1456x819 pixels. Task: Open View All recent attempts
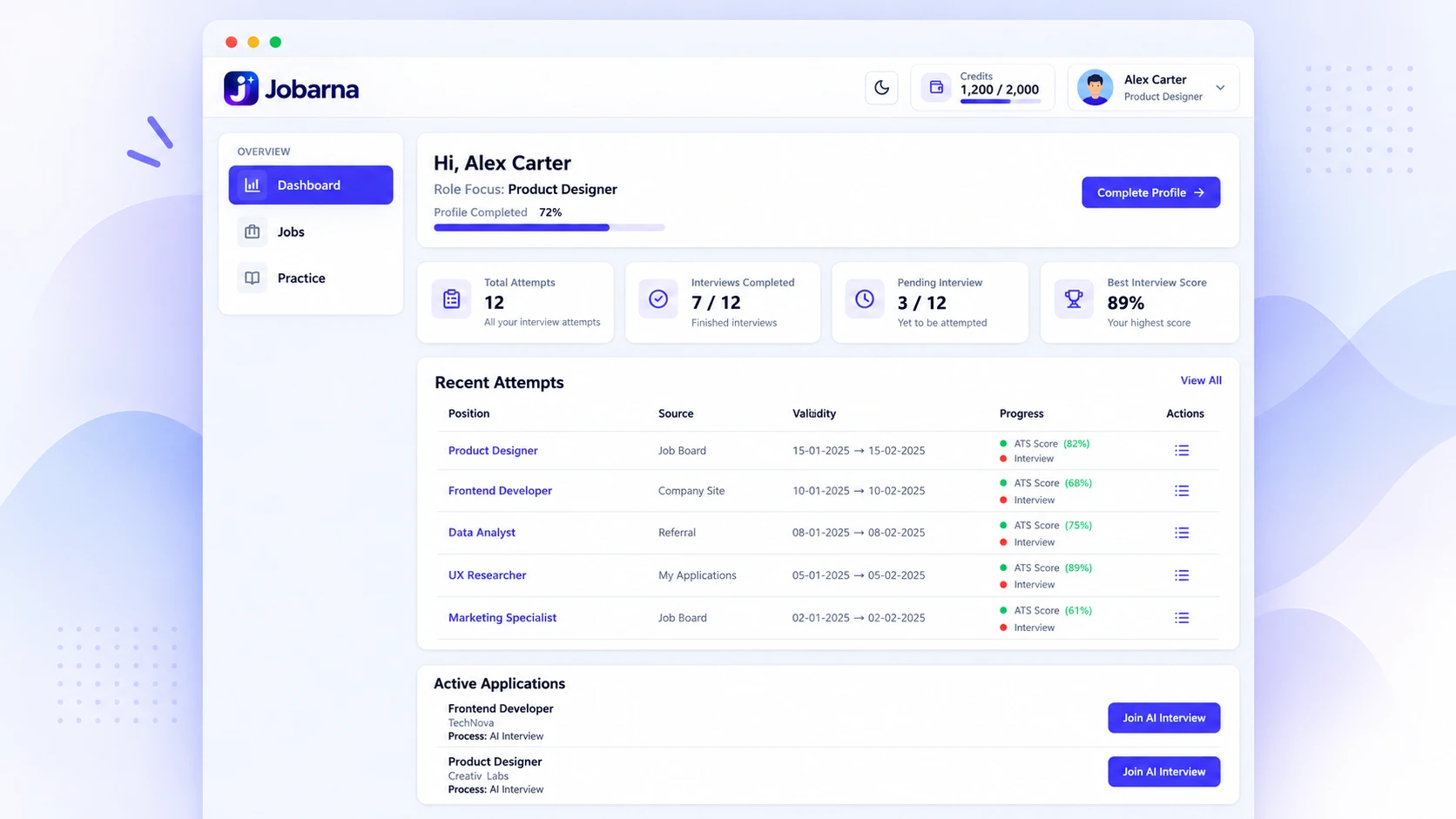tap(1201, 380)
